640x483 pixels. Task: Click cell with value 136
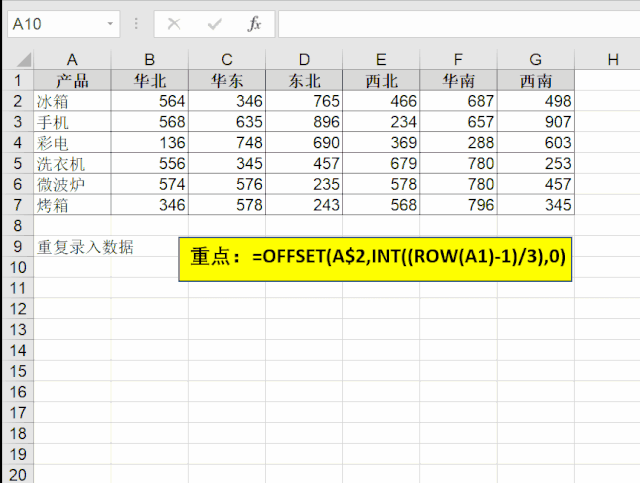(x=149, y=142)
